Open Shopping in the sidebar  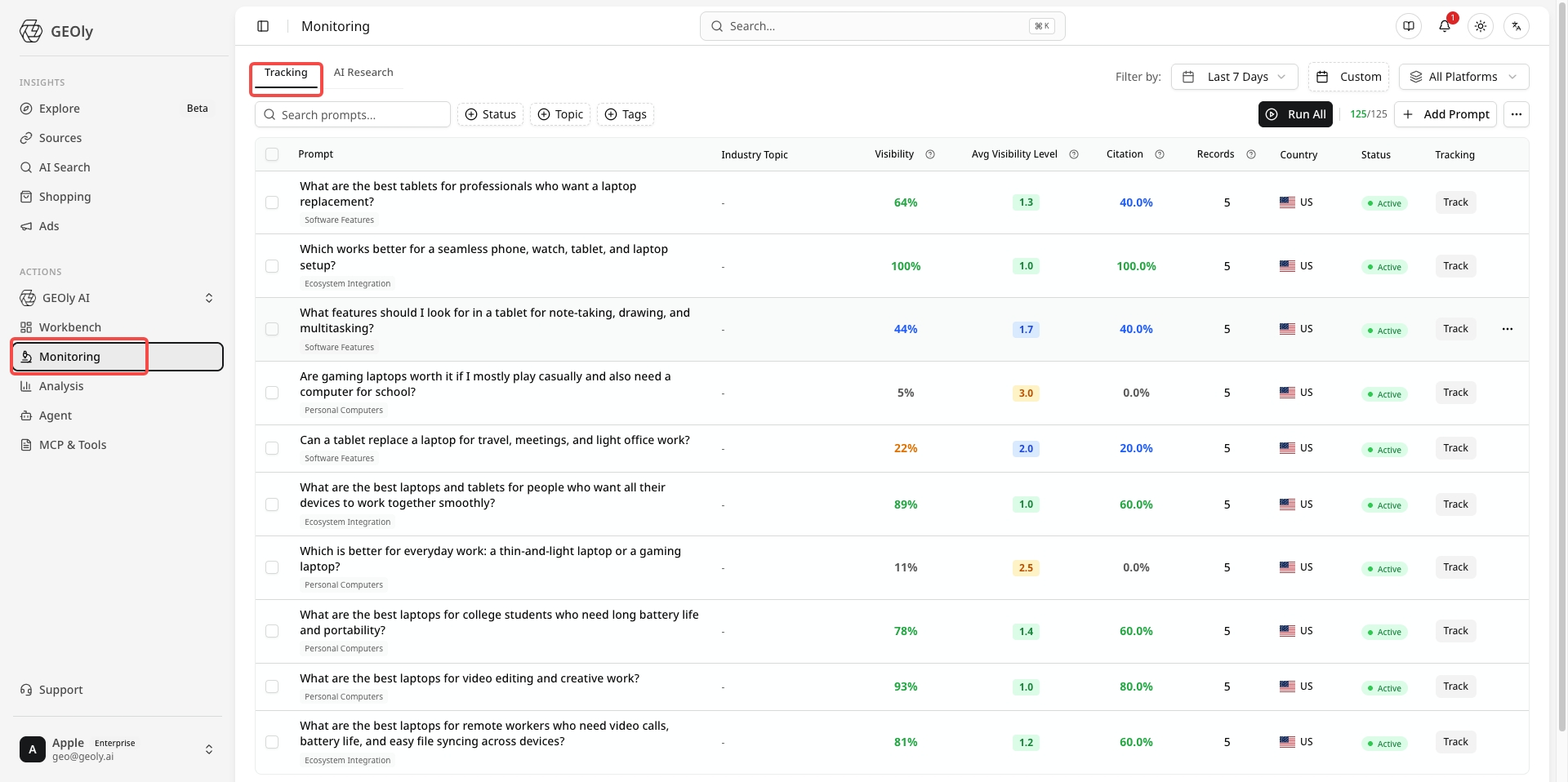[65, 197]
